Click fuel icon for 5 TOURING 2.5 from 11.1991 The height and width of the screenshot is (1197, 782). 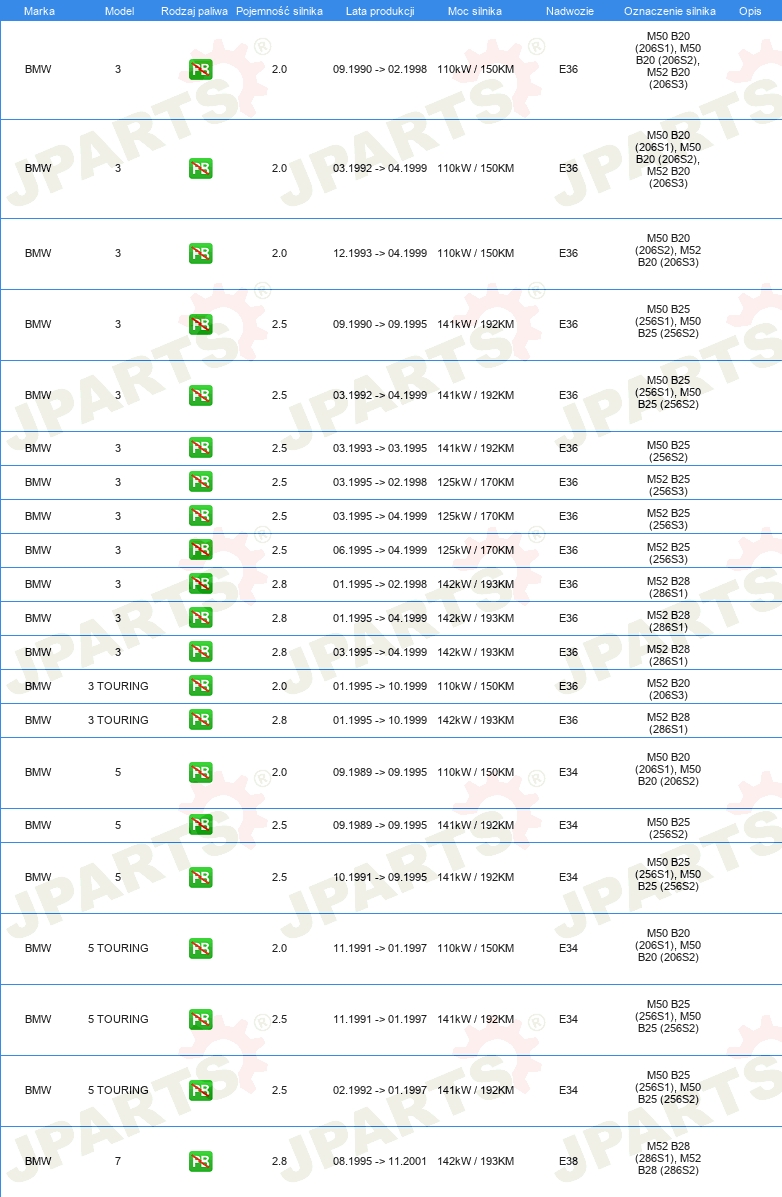[201, 1020]
